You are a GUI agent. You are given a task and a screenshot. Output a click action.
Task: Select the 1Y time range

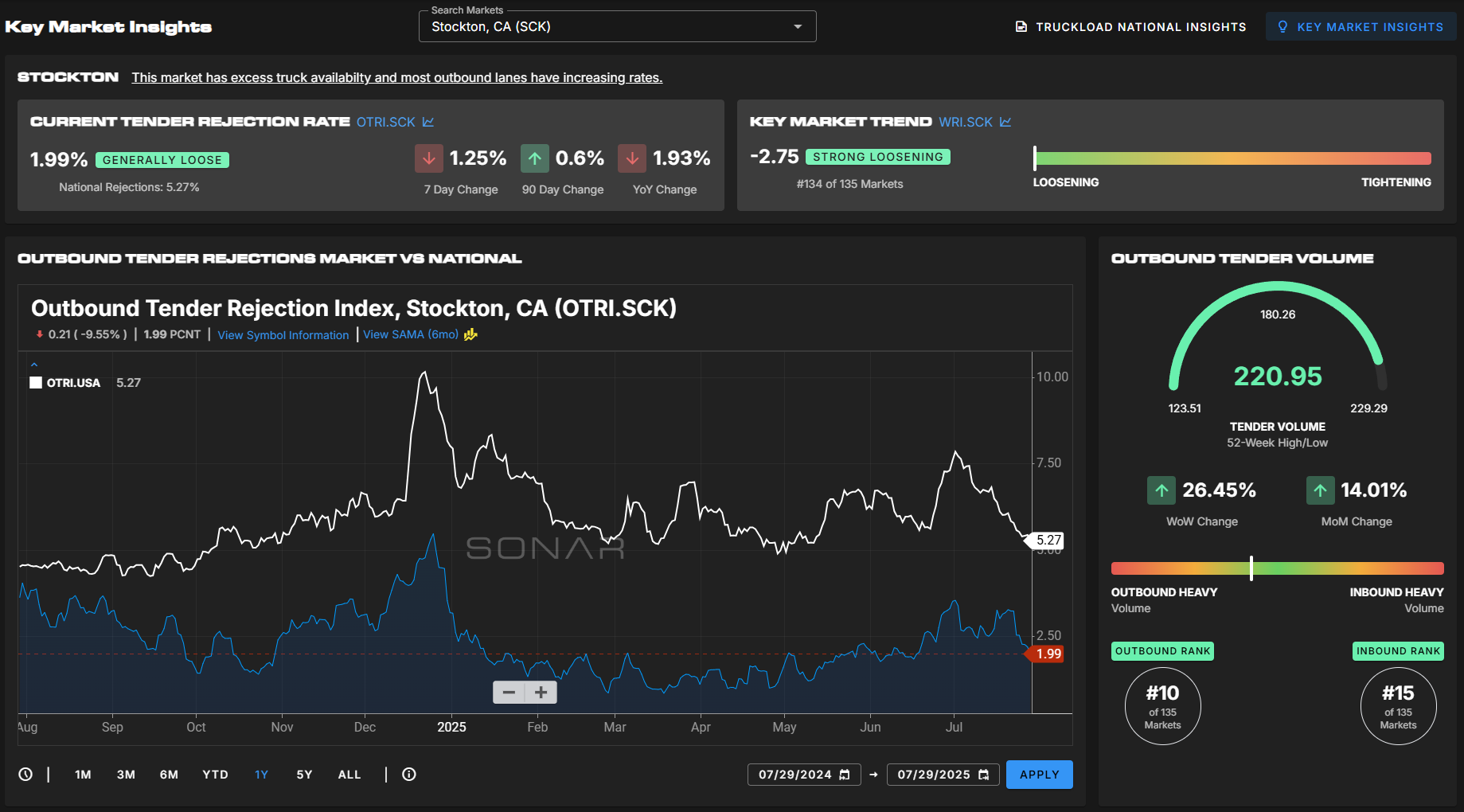click(x=262, y=775)
